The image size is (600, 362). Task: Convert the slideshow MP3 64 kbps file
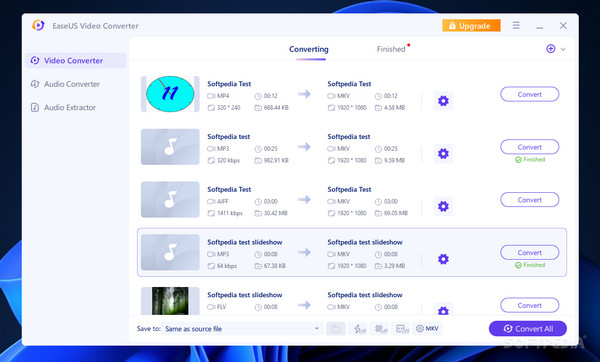tap(530, 253)
